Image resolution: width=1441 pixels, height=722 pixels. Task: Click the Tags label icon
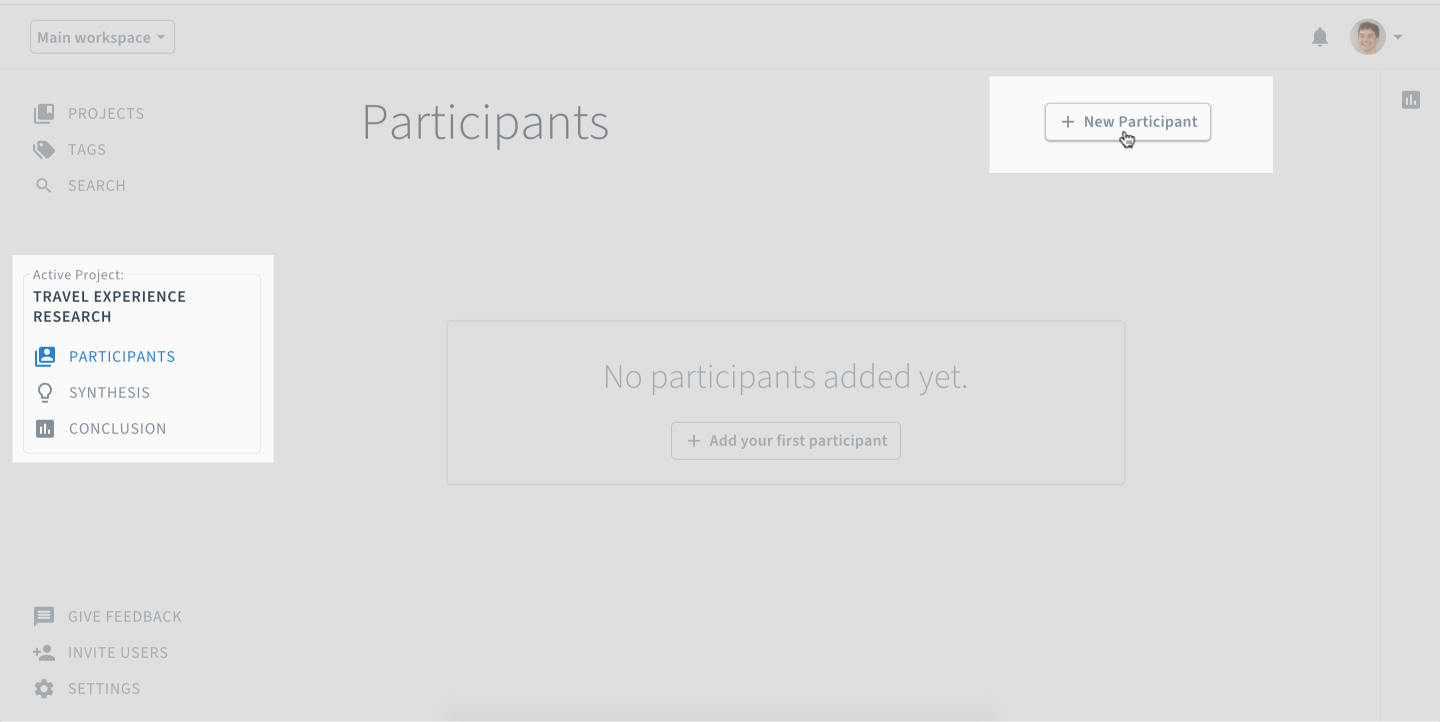tap(44, 150)
